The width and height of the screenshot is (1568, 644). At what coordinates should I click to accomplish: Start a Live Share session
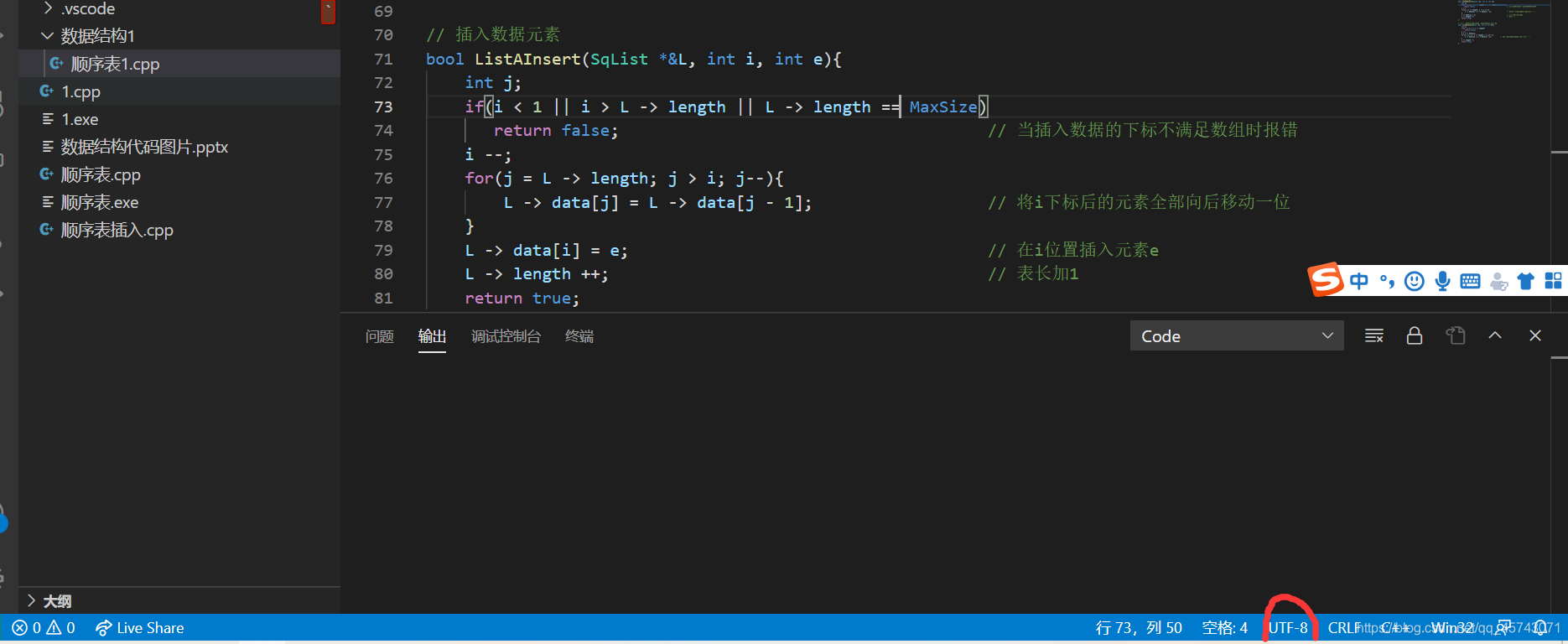point(140,628)
